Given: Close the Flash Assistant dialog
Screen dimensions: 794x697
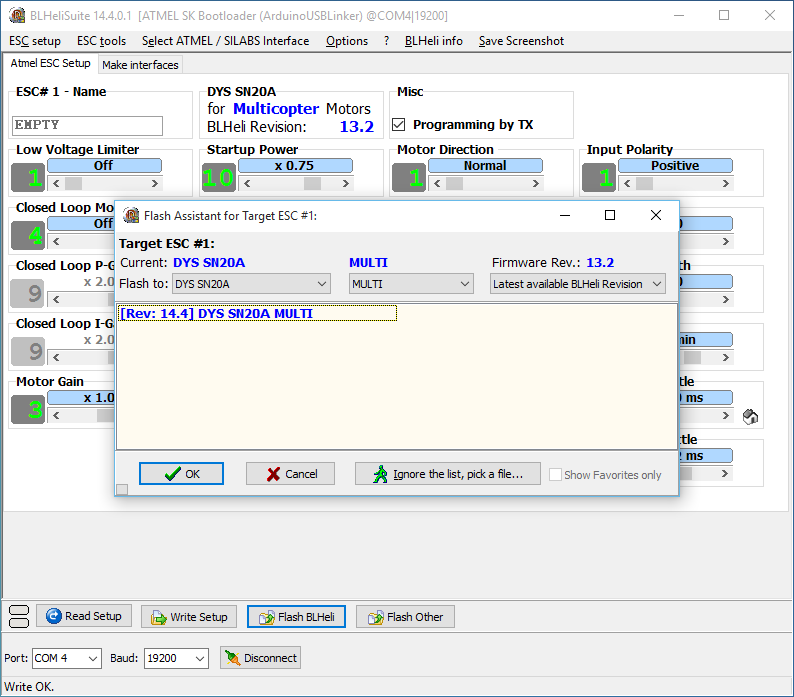Looking at the screenshot, I should pyautogui.click(x=656, y=215).
